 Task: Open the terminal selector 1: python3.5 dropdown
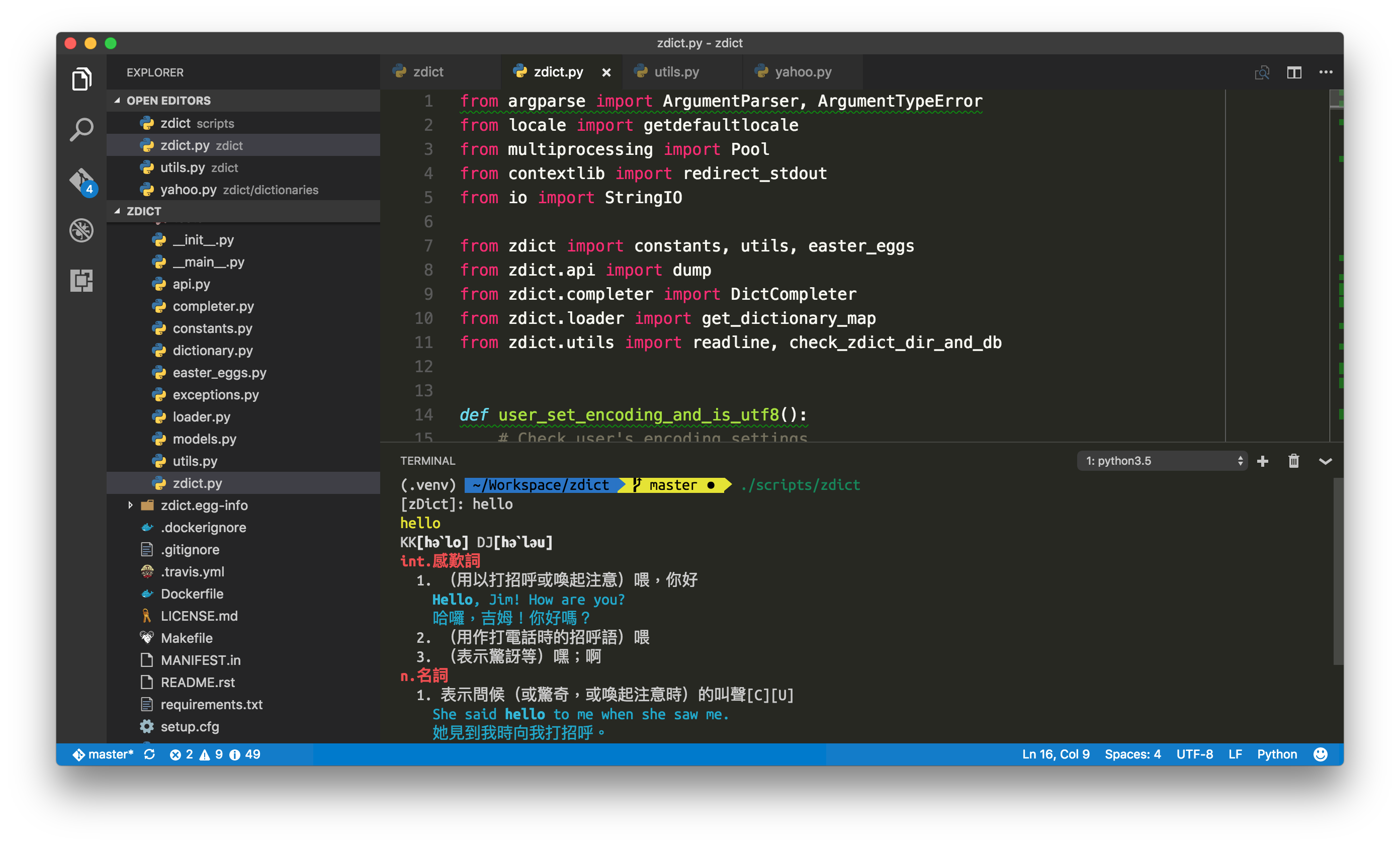coord(1162,461)
